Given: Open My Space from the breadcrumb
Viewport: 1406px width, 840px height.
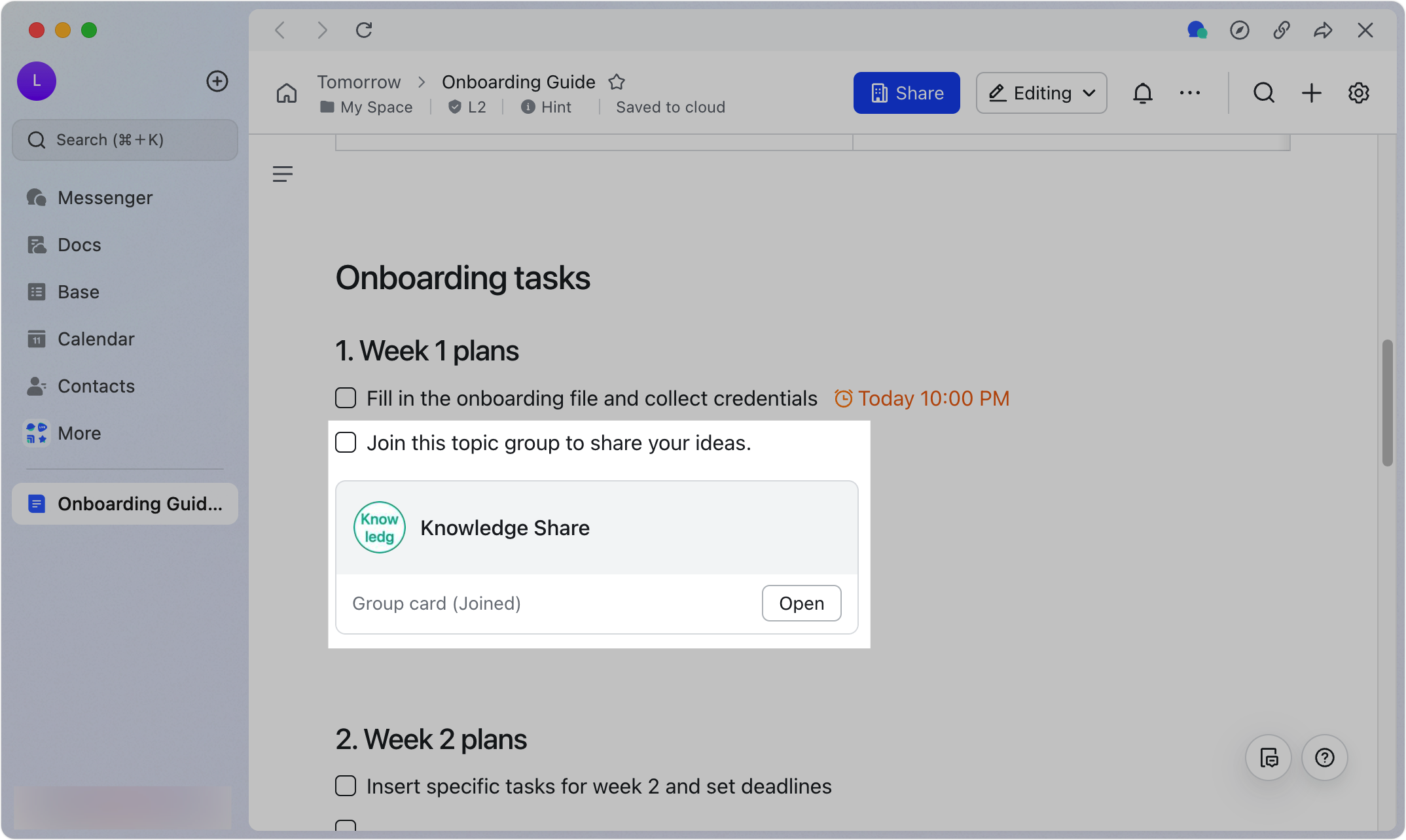Looking at the screenshot, I should click(376, 107).
